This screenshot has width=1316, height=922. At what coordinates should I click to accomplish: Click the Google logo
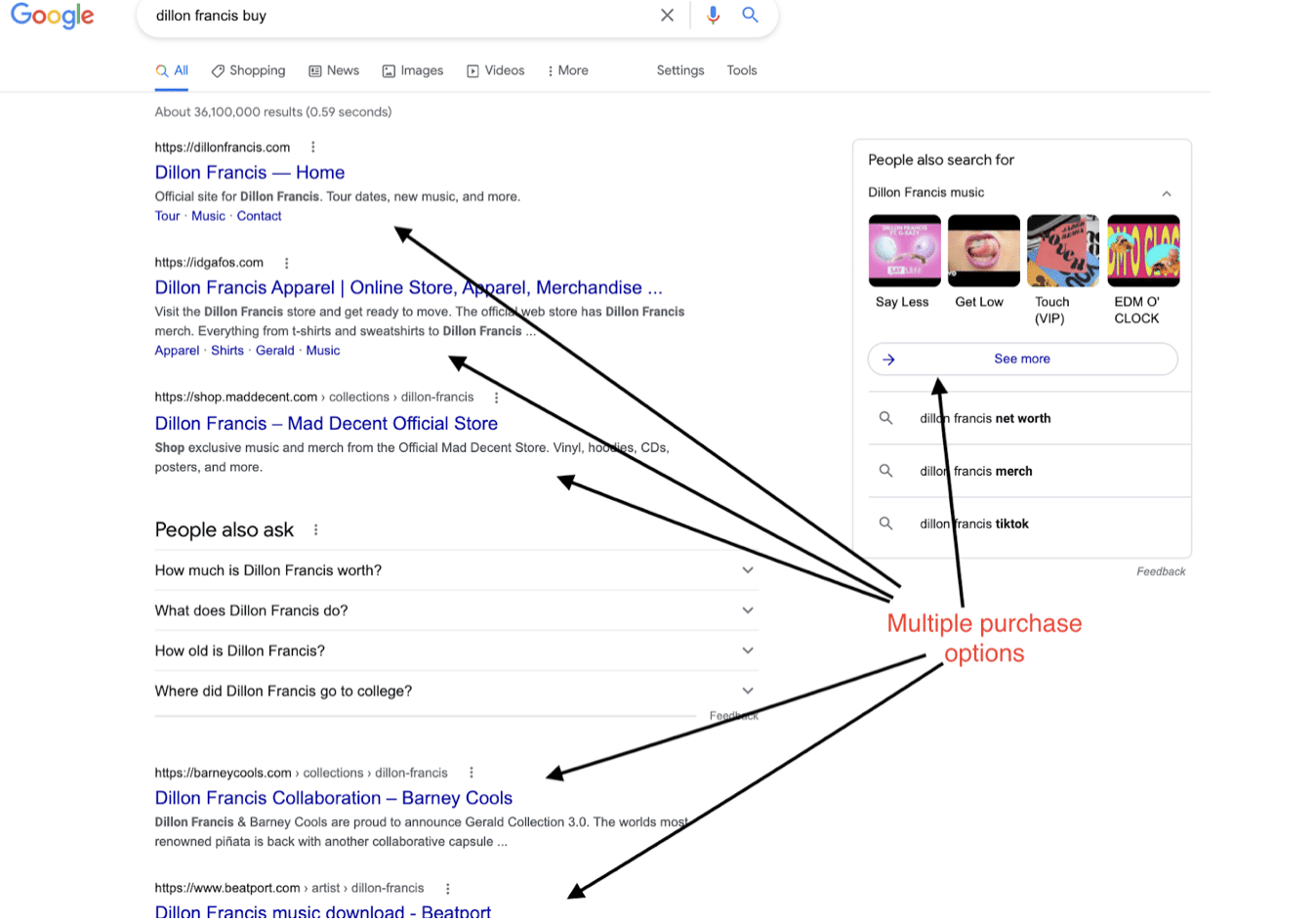pyautogui.click(x=51, y=16)
